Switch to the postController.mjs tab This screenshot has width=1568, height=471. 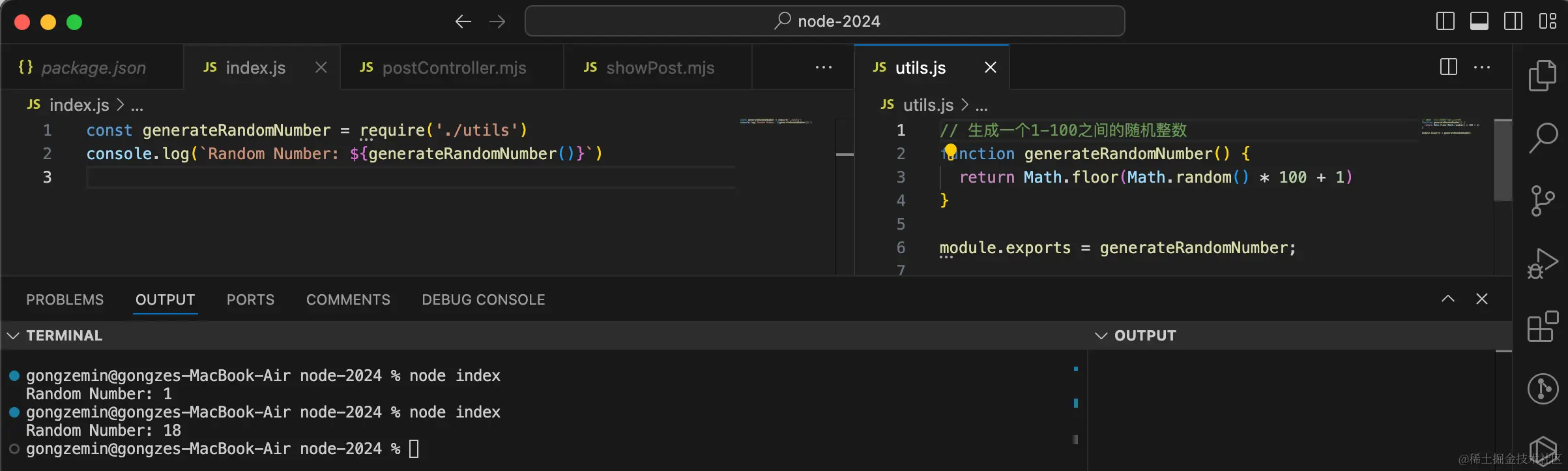pos(453,68)
